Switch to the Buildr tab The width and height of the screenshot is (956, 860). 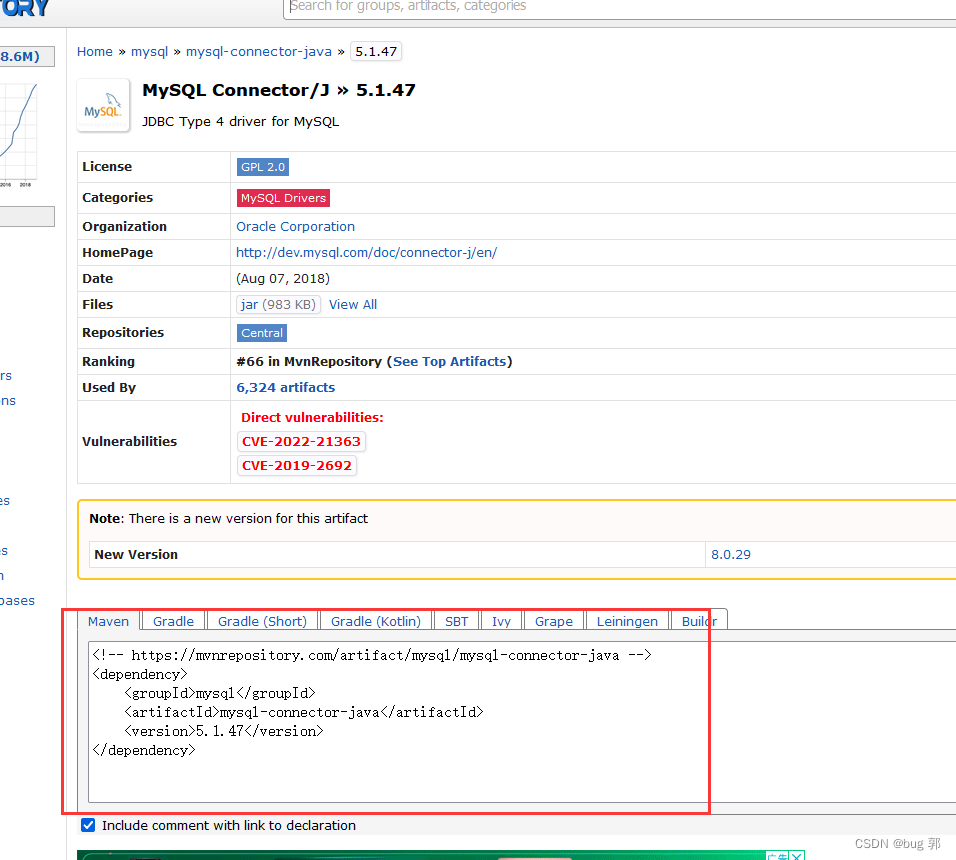699,621
